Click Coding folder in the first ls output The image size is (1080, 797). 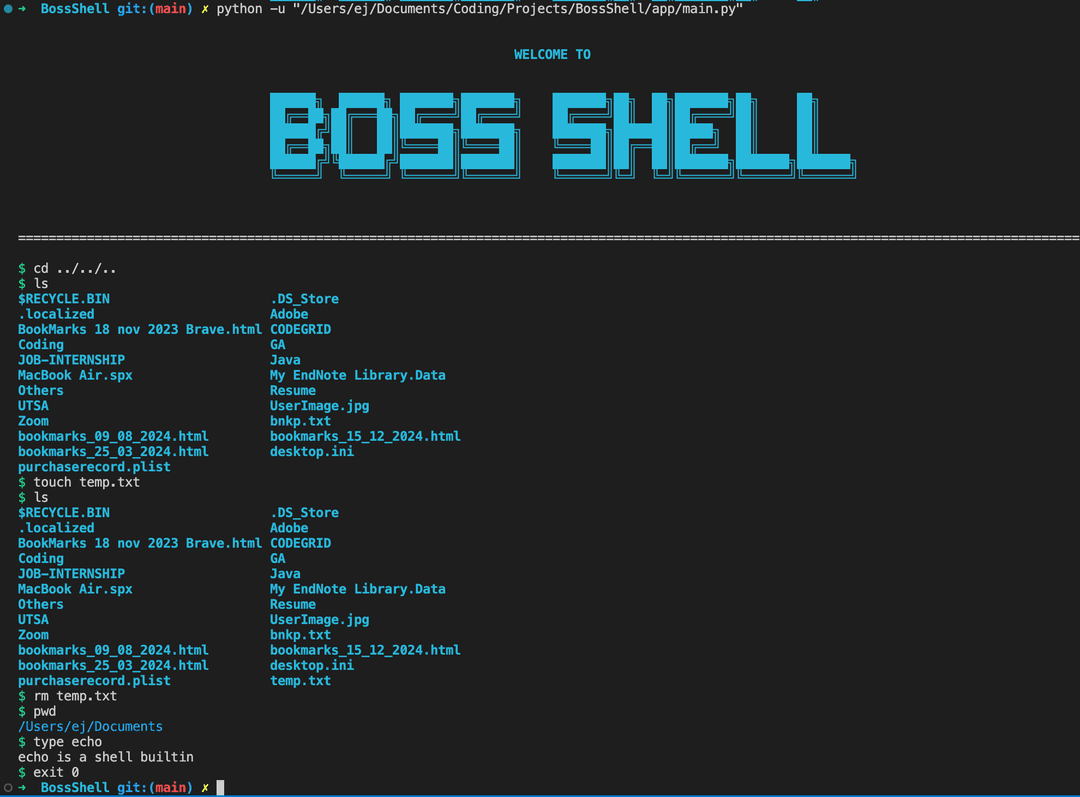pyautogui.click(x=41, y=344)
